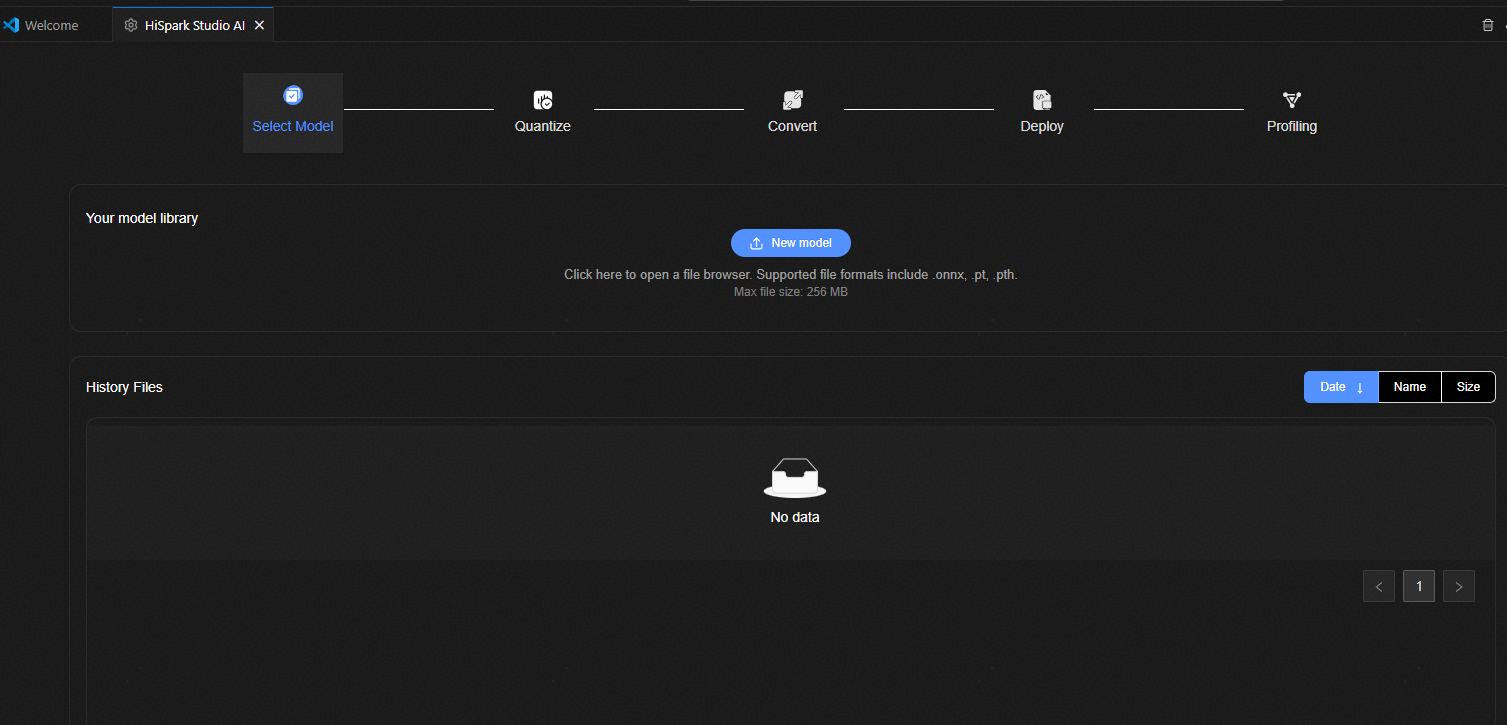
Task: Click the Profiling step icon
Action: click(x=1292, y=100)
